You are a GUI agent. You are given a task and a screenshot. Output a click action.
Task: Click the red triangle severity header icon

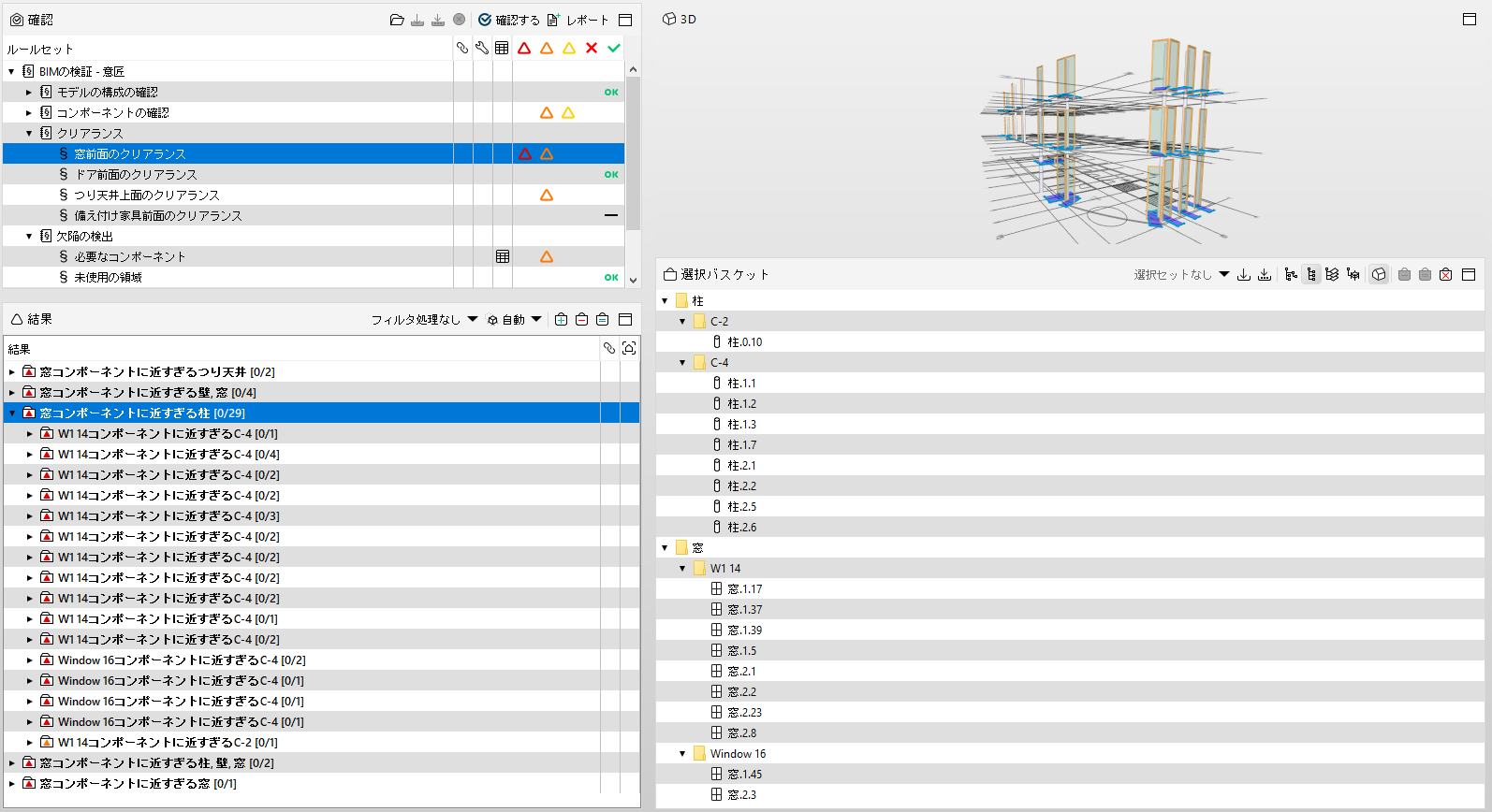(x=524, y=48)
